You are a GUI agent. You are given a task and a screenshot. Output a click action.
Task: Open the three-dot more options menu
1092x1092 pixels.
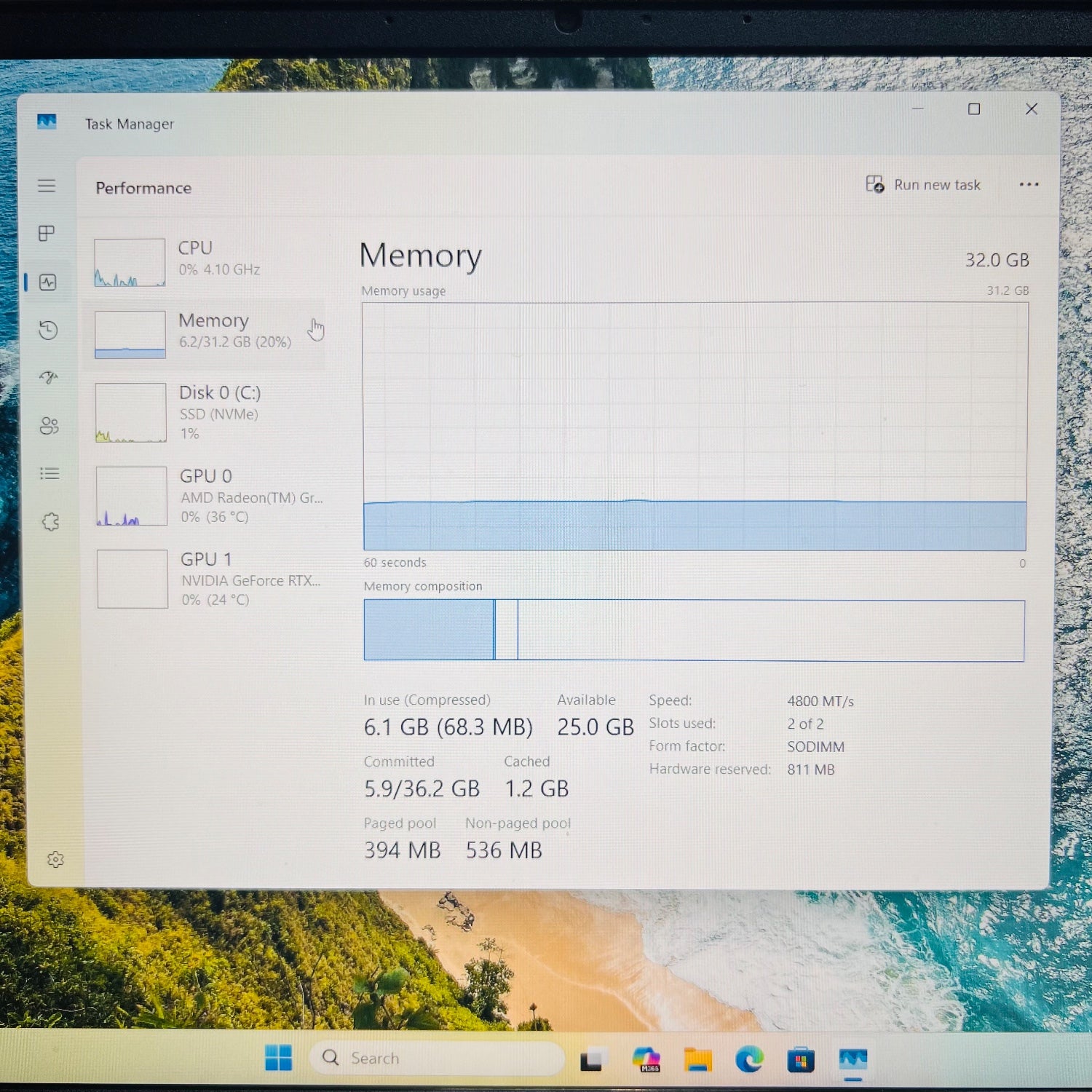tap(1029, 185)
